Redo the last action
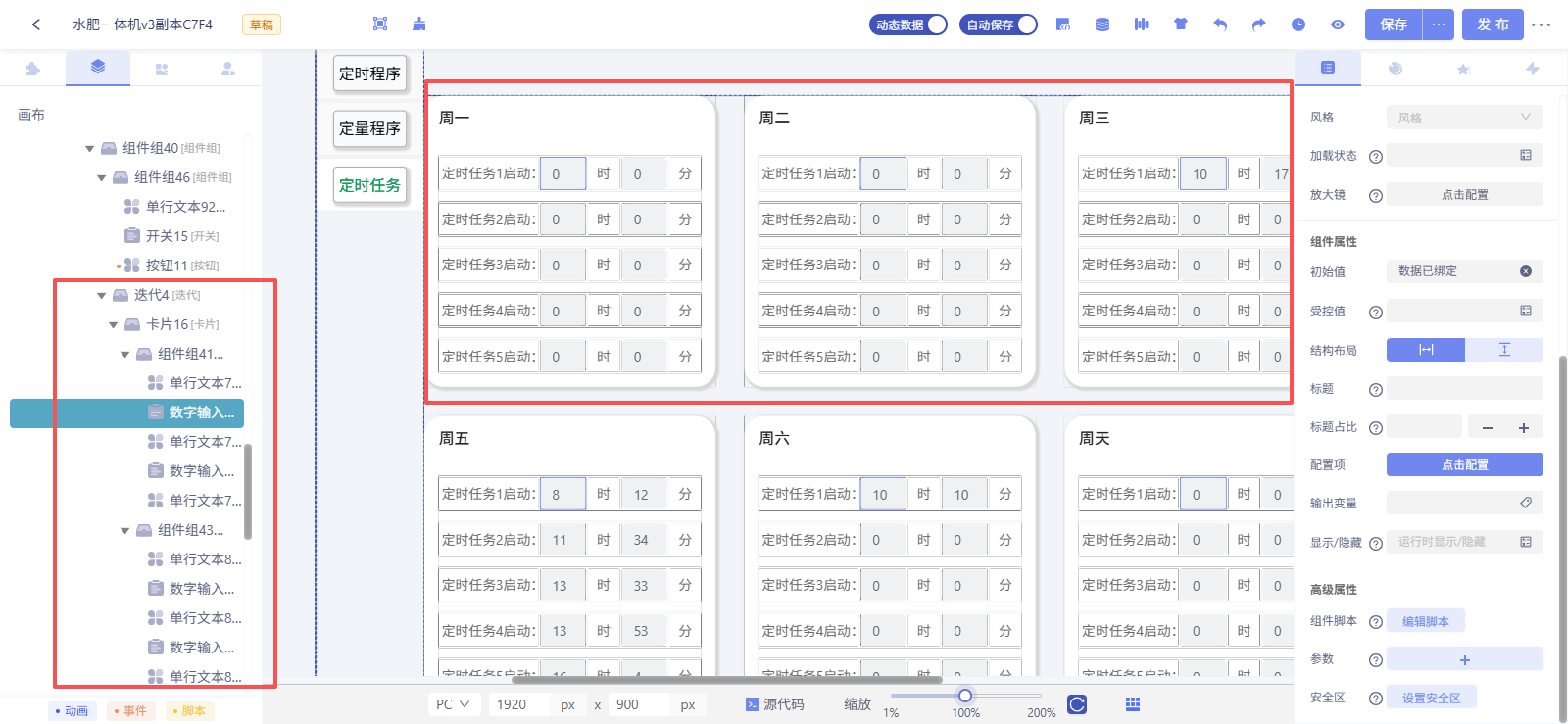The width and height of the screenshot is (1568, 724). pos(1259,24)
